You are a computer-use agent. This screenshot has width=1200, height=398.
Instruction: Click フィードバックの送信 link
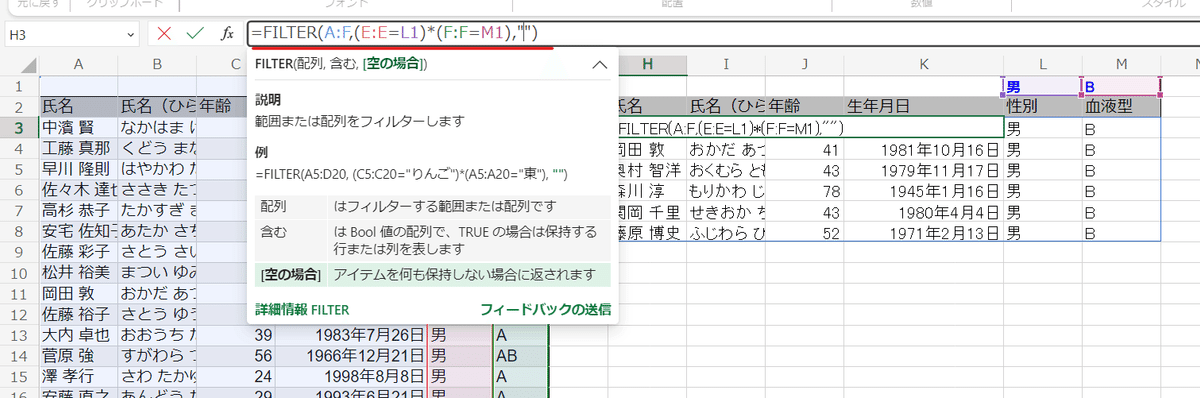click(x=545, y=309)
